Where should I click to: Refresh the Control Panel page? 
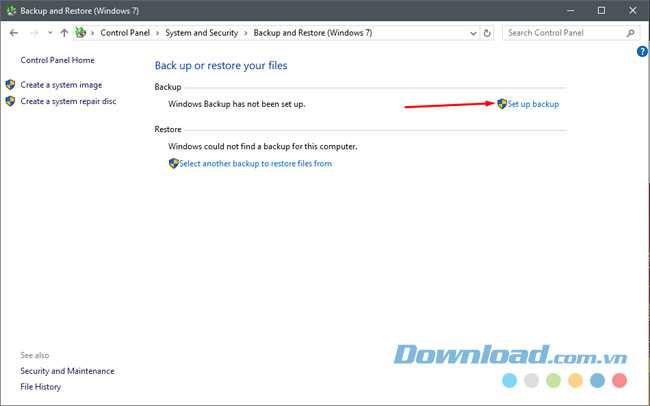(487, 33)
